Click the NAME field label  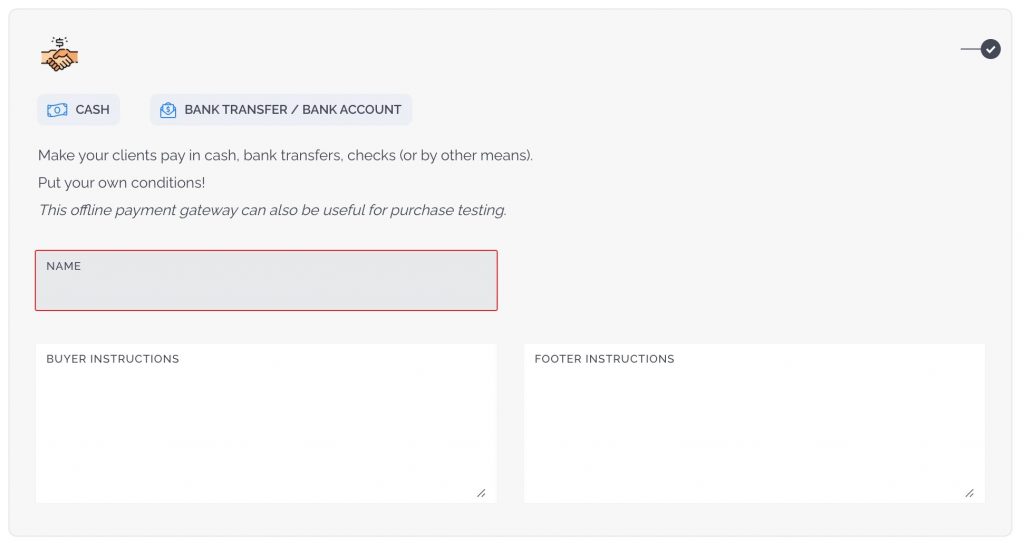point(63,266)
